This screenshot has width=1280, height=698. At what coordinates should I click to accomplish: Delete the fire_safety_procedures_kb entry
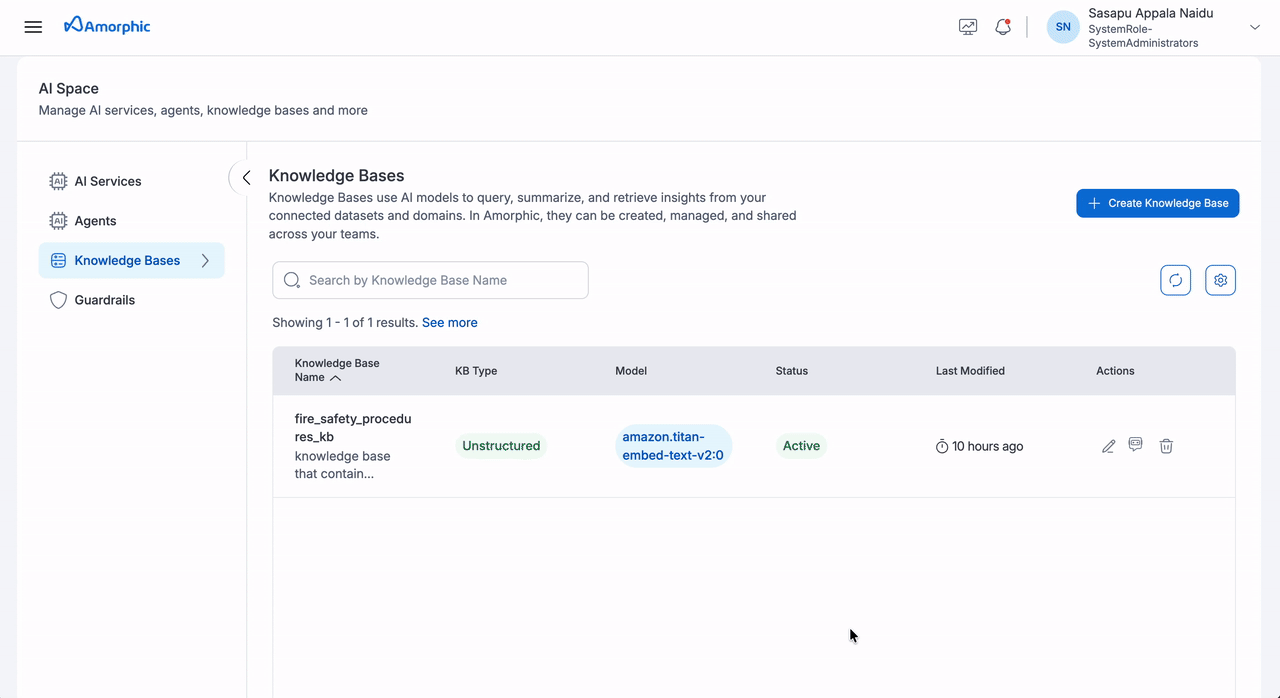click(x=1166, y=446)
